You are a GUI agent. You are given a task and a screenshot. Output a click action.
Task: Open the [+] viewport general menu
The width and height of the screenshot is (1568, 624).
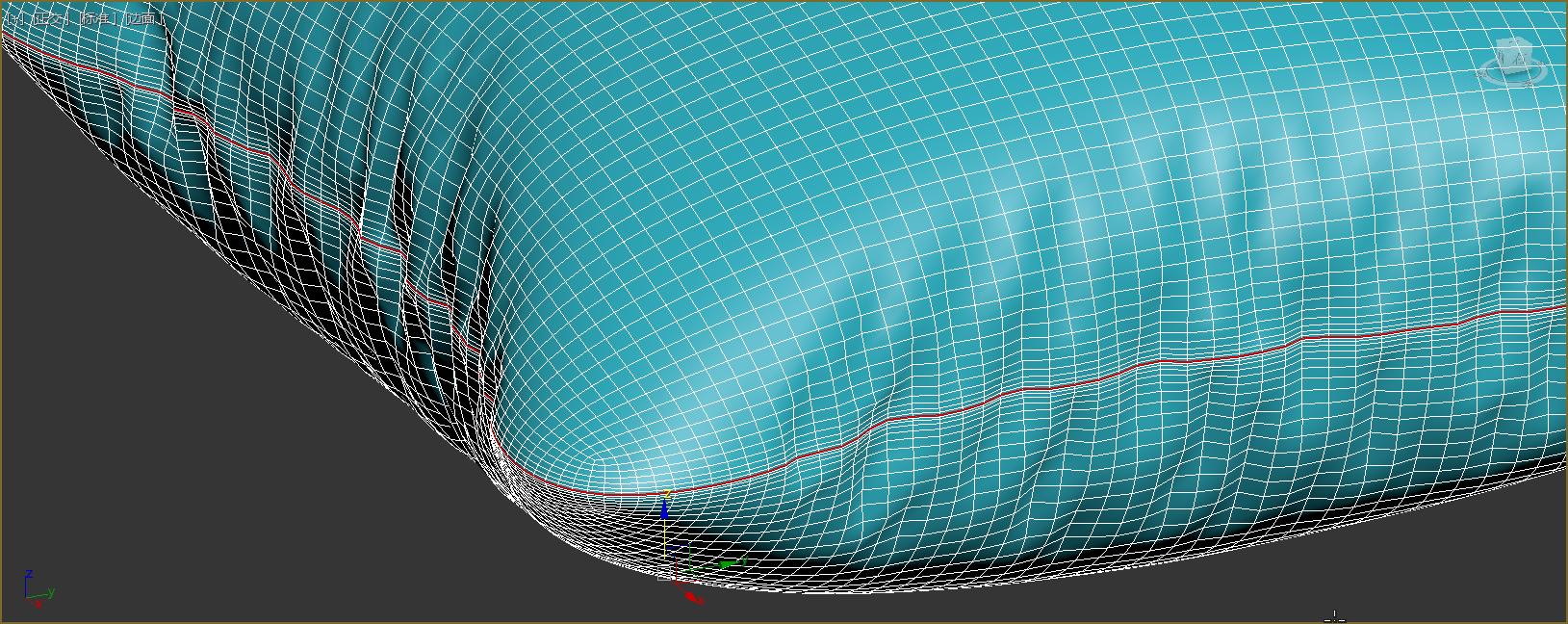pyautogui.click(x=13, y=18)
